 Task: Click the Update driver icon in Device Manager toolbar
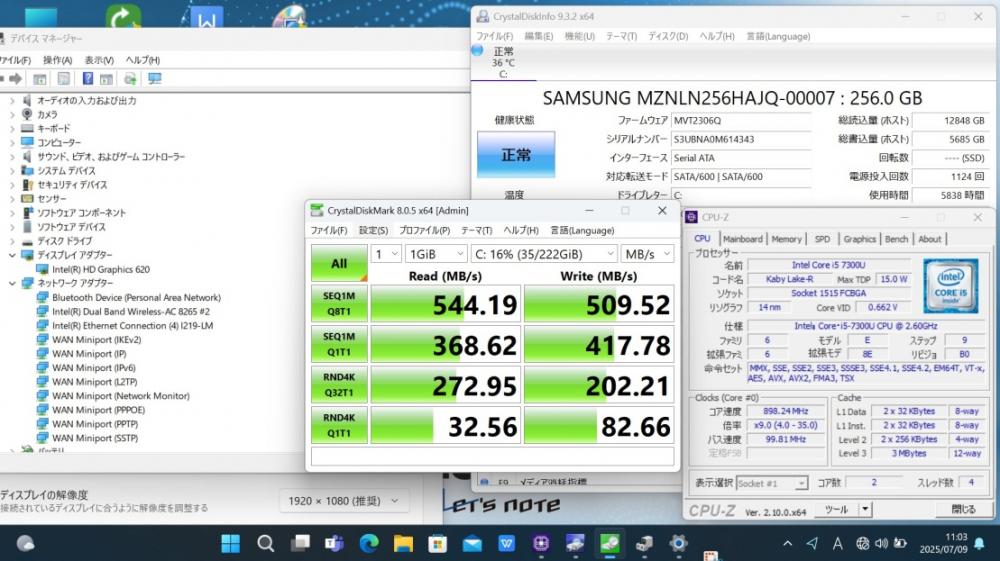pyautogui.click(x=130, y=79)
